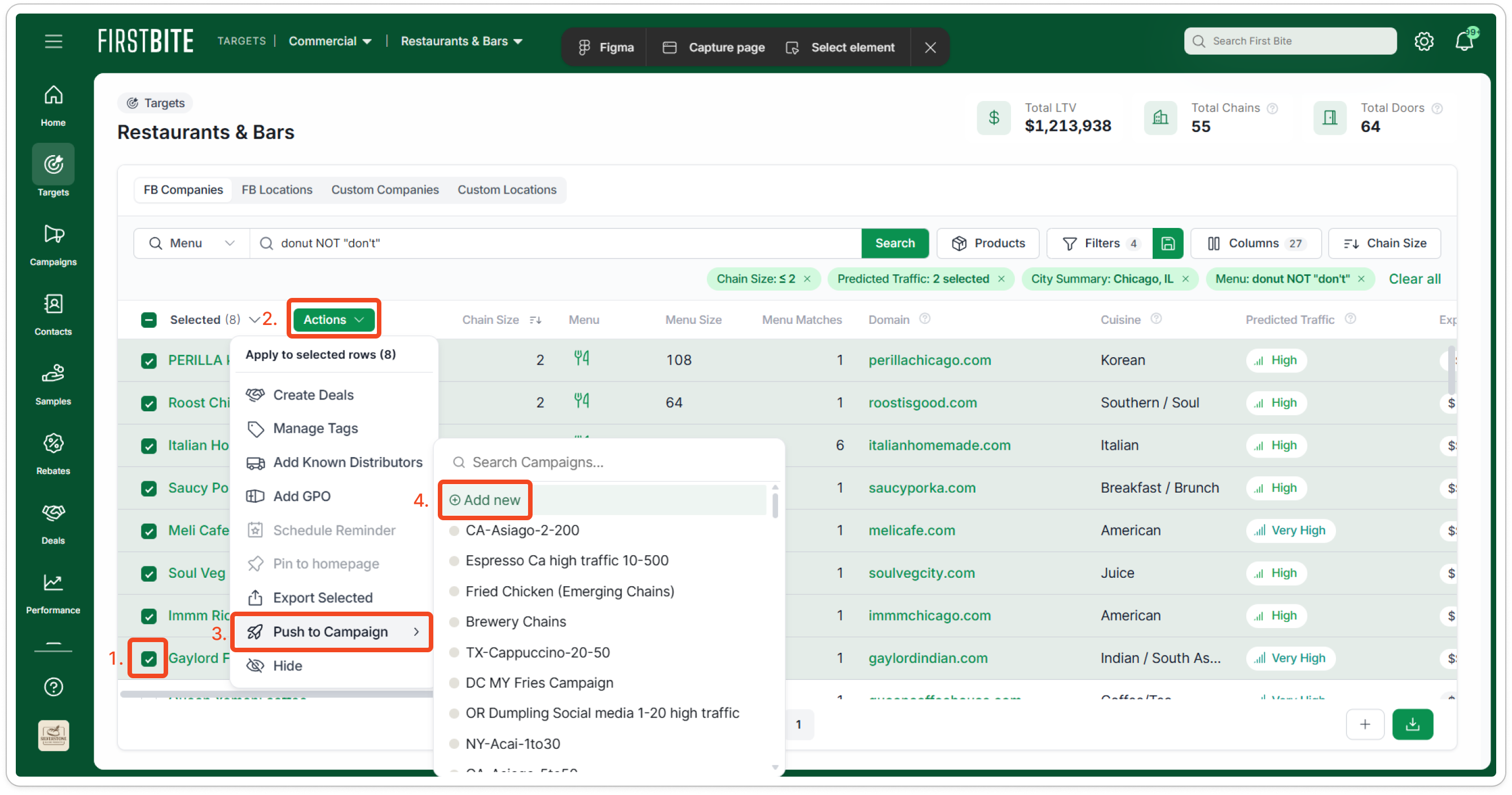The image size is (1512, 795).
Task: Open menu icon for PERILLA row
Action: 581,358
